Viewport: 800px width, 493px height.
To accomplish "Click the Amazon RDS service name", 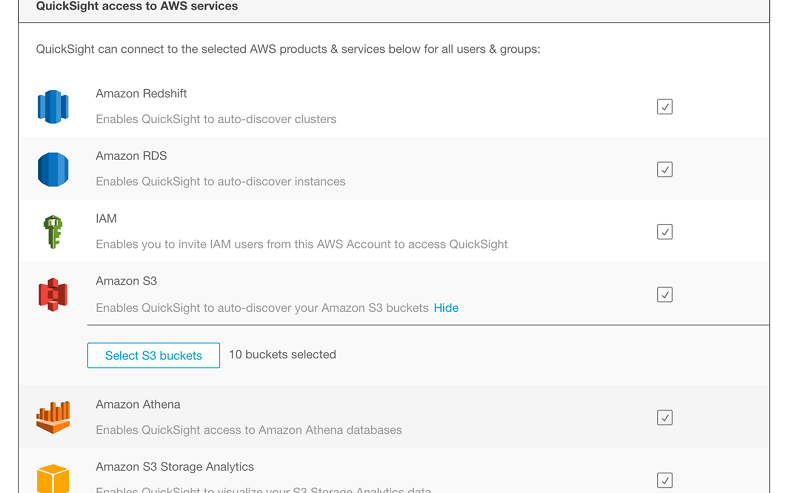I will point(131,156).
